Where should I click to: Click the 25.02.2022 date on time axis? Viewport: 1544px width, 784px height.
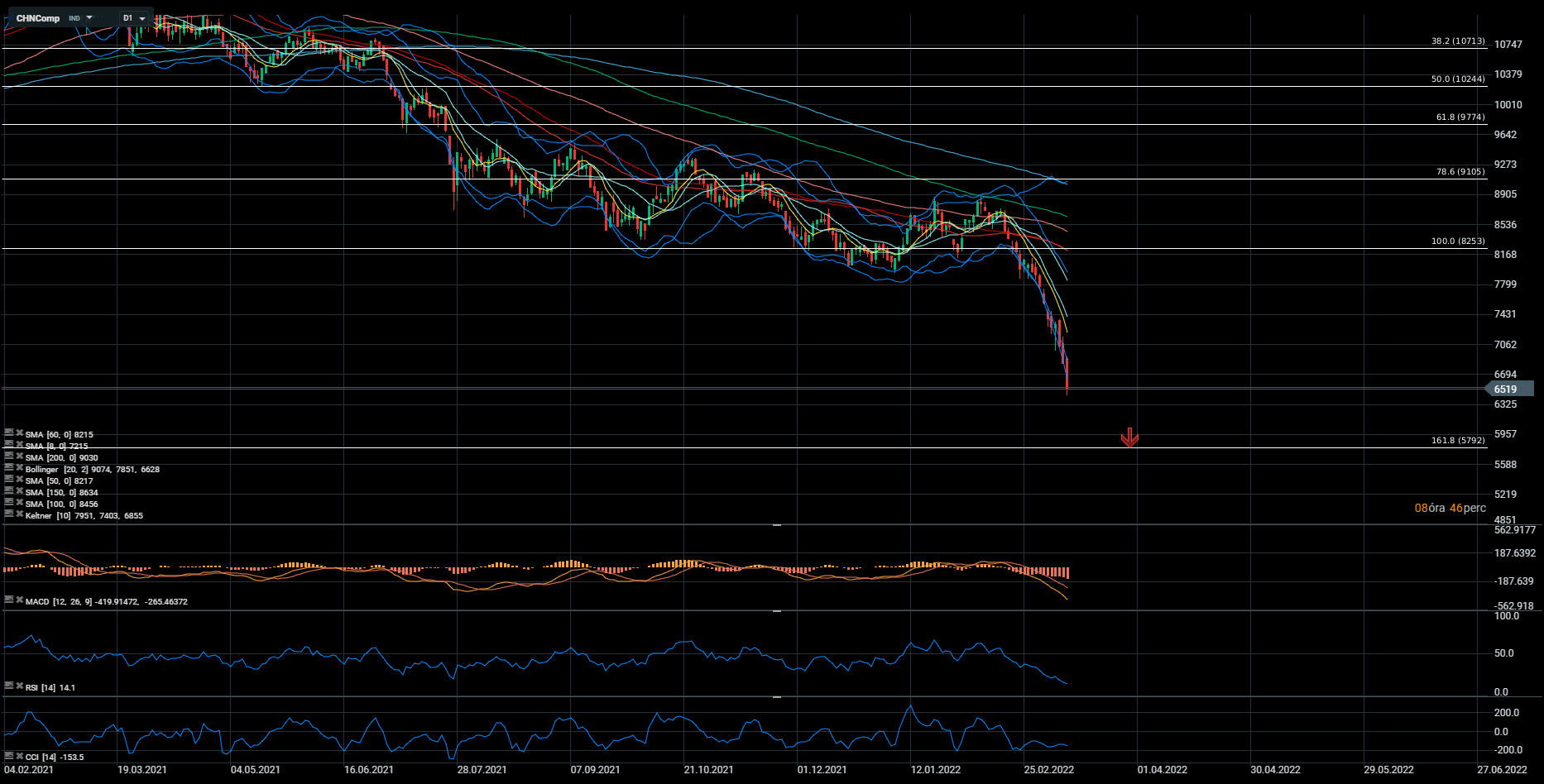point(1048,770)
